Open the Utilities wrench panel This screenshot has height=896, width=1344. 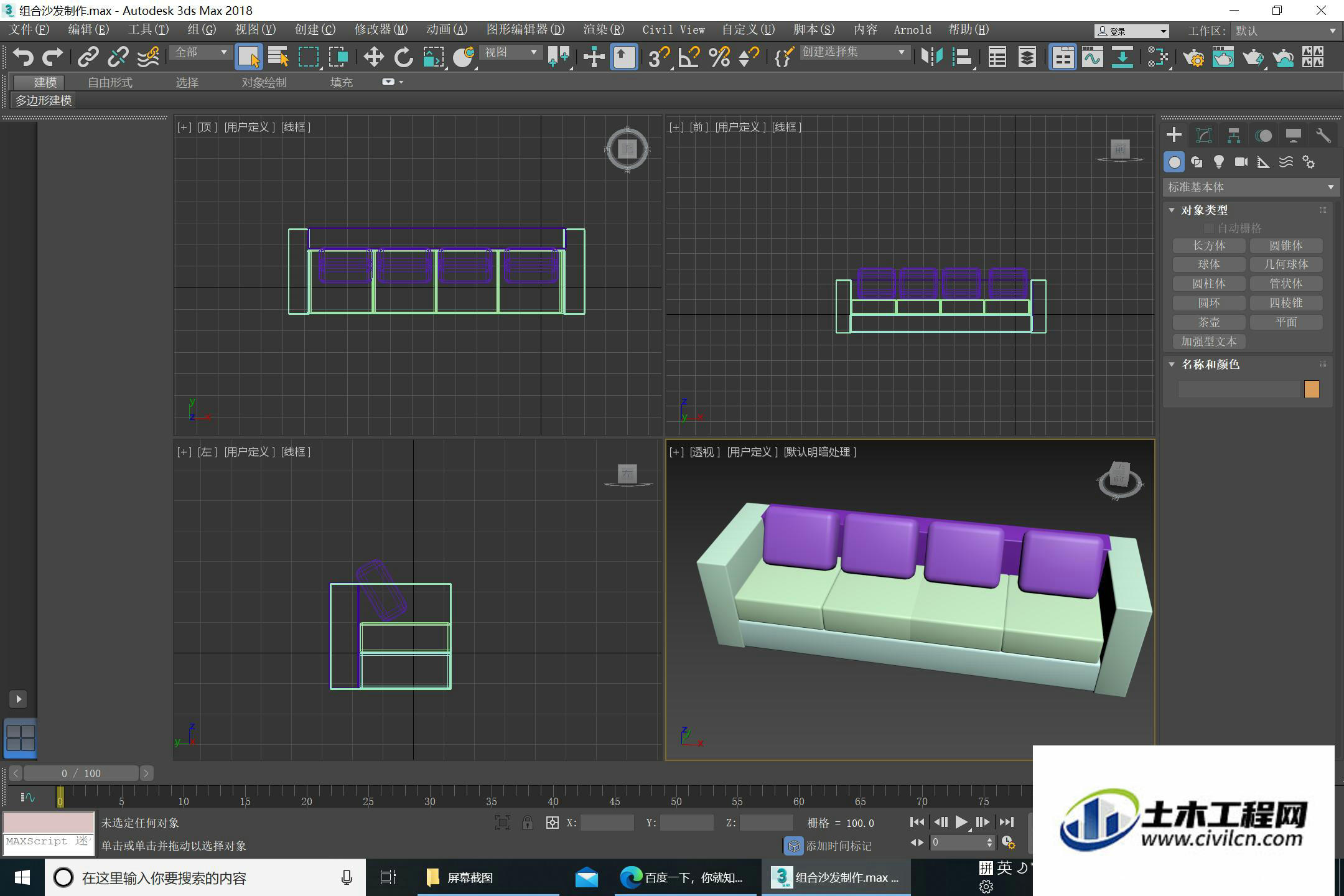(x=1323, y=135)
